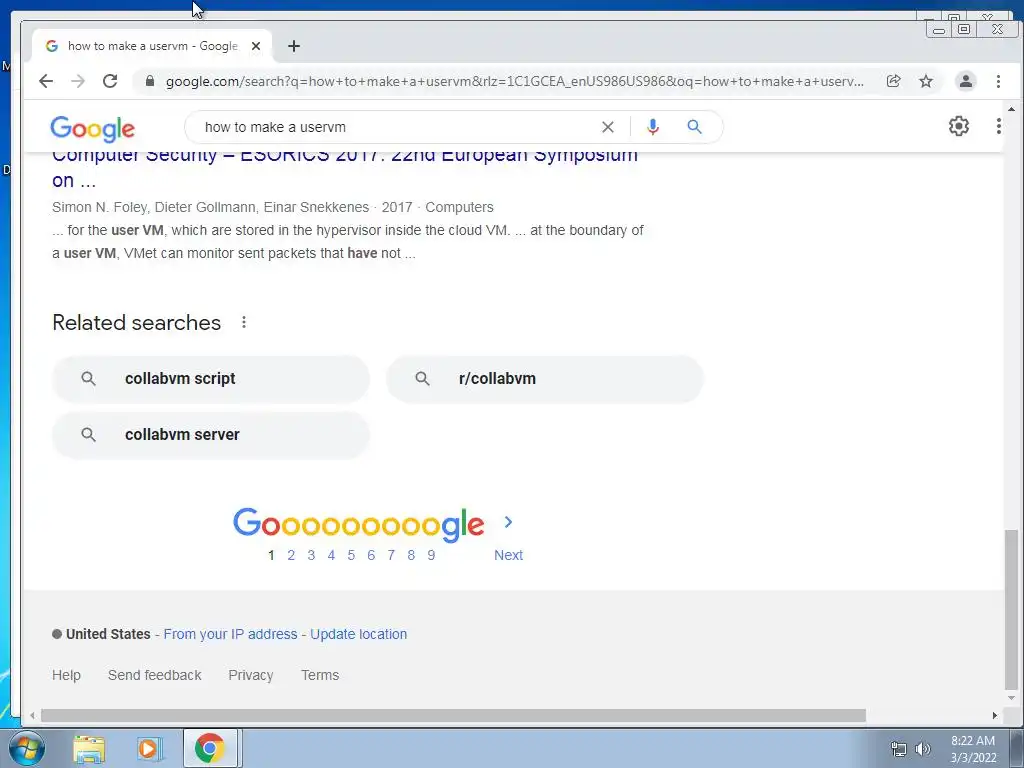The image size is (1024, 768).
Task: Clear the search box text
Action: click(x=607, y=127)
